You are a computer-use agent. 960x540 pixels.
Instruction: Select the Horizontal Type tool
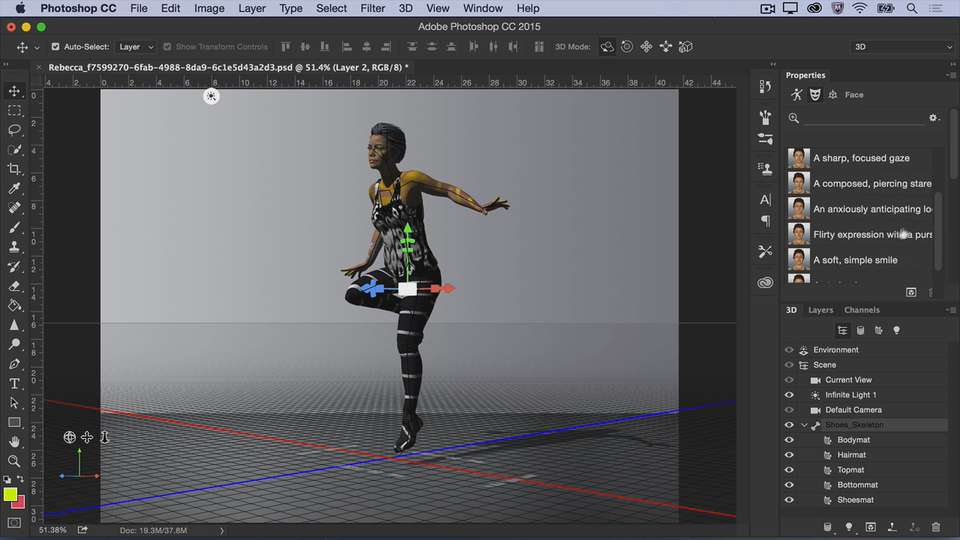pos(14,383)
